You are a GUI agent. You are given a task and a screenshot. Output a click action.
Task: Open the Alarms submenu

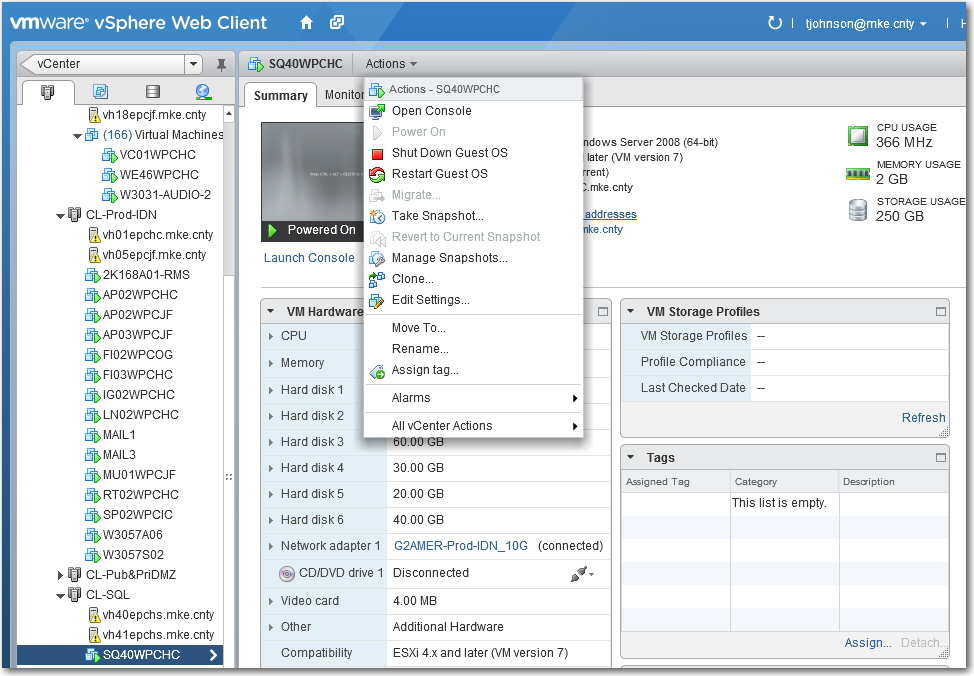click(473, 398)
